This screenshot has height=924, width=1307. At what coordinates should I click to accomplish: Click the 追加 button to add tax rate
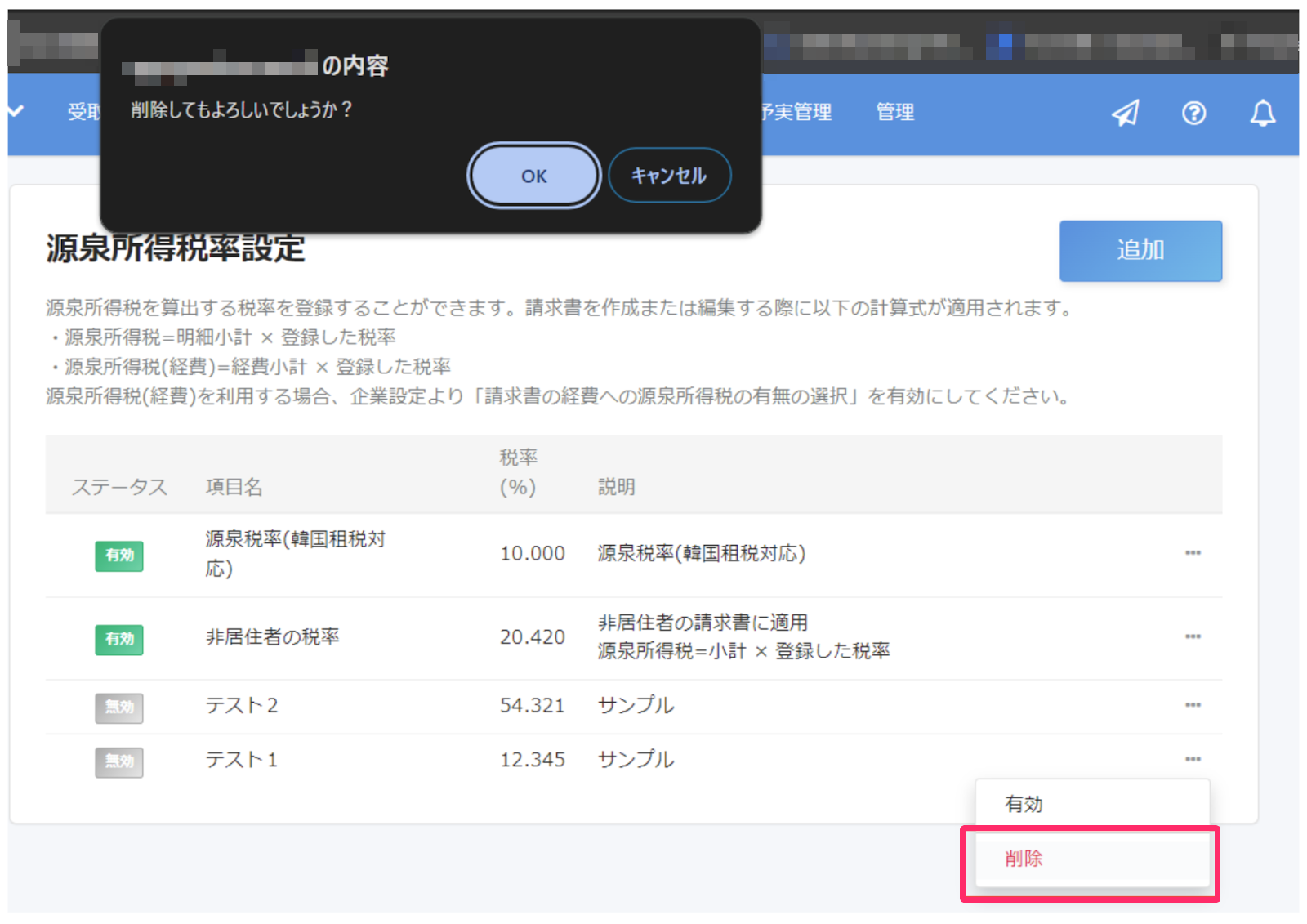pos(1140,251)
